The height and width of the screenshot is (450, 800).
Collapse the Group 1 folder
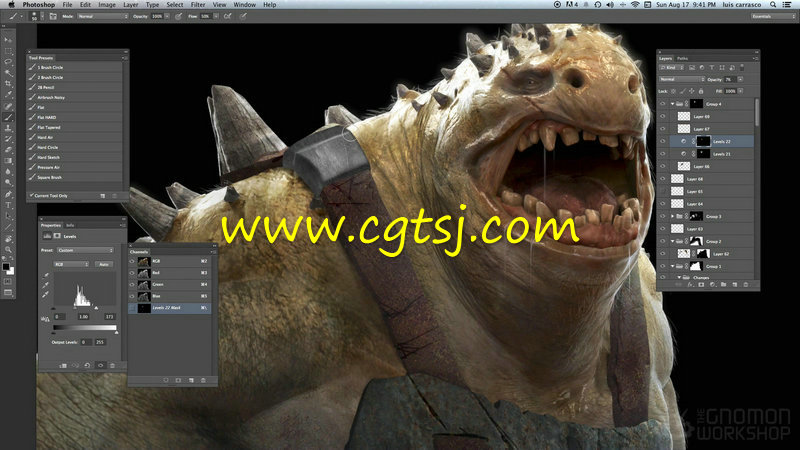(672, 266)
